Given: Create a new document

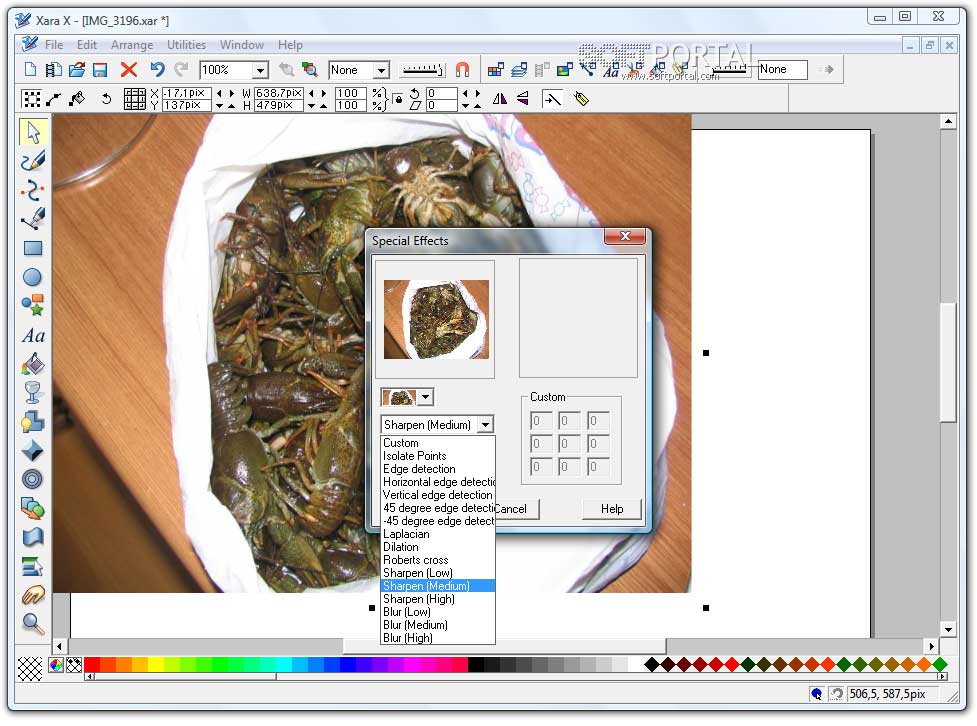Looking at the screenshot, I should 30,69.
